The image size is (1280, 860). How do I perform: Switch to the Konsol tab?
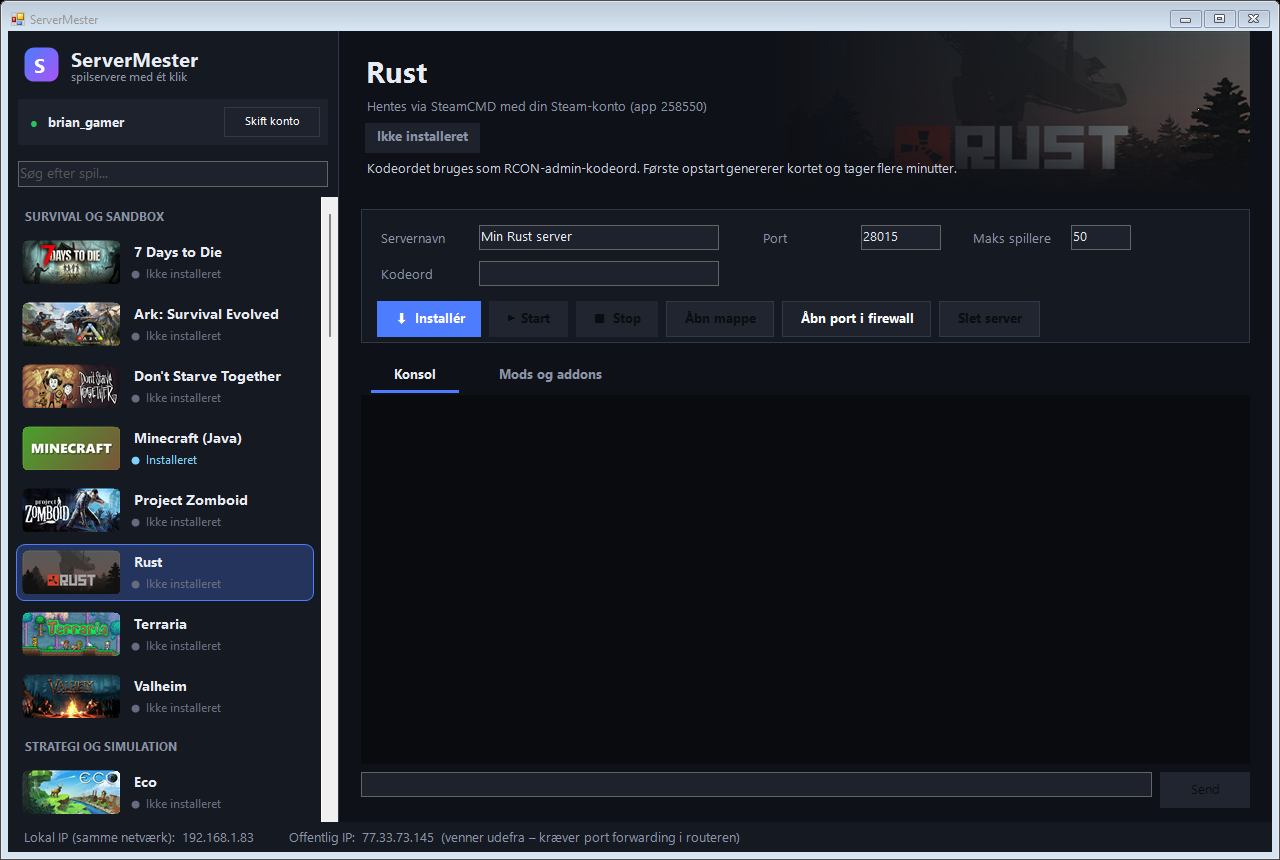(x=415, y=375)
